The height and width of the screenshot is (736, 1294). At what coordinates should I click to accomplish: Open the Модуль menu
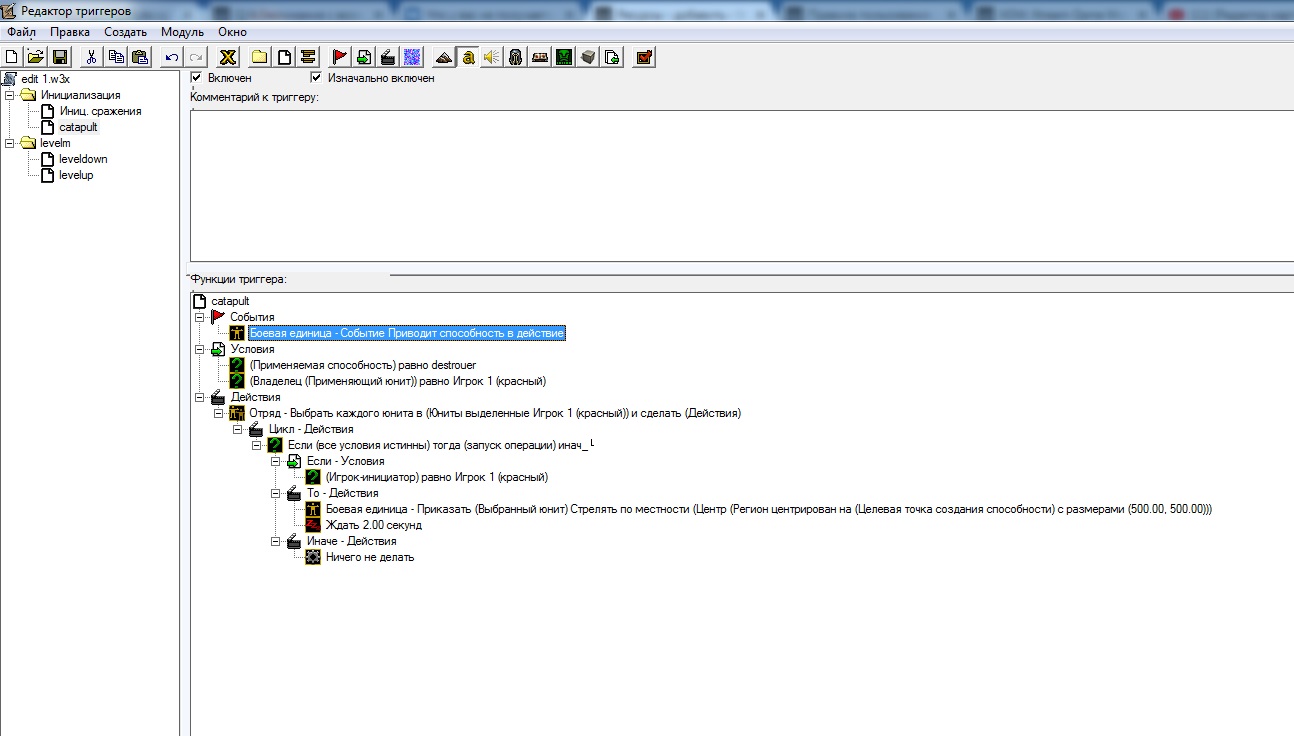tap(182, 32)
